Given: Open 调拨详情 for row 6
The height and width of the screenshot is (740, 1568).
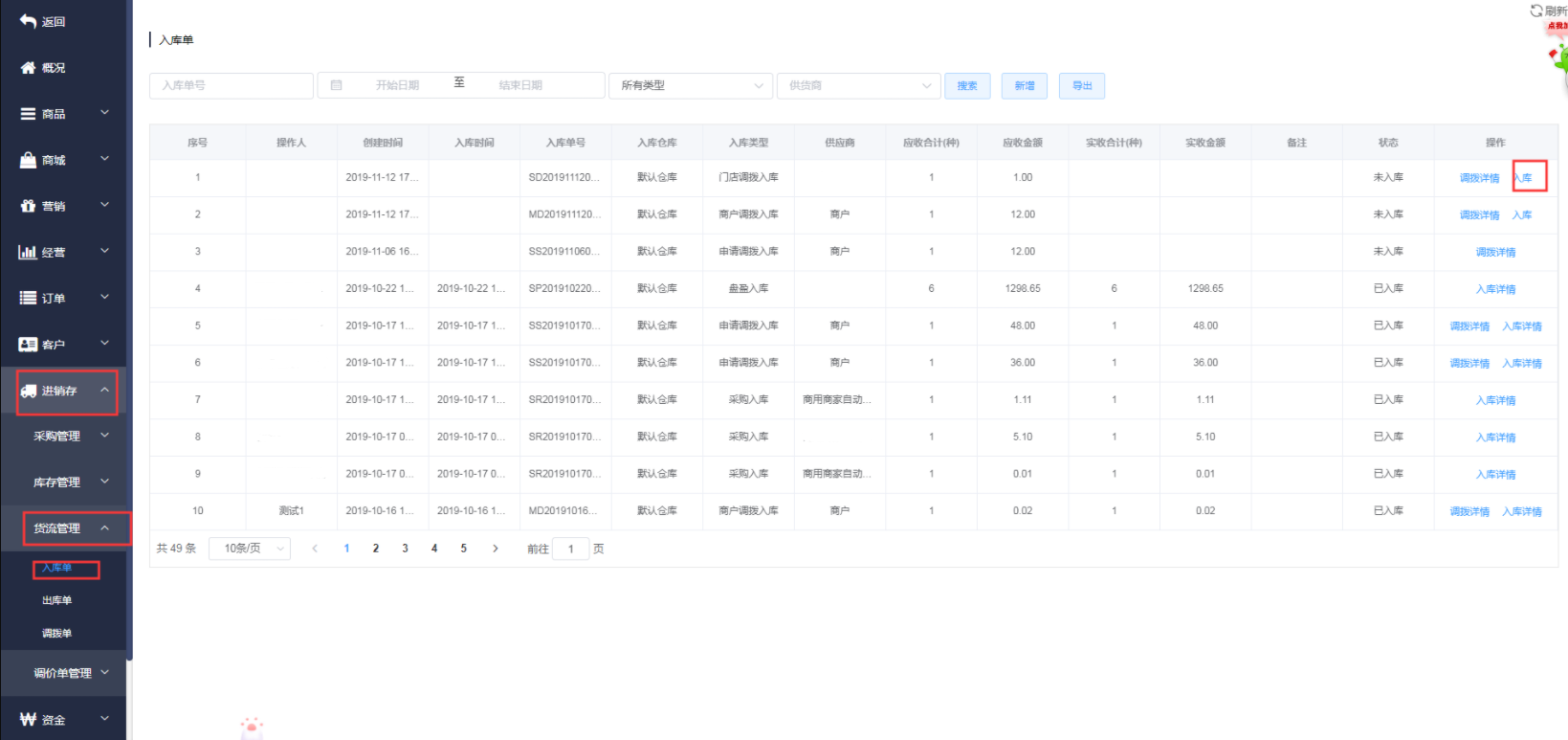Looking at the screenshot, I should tap(1469, 364).
